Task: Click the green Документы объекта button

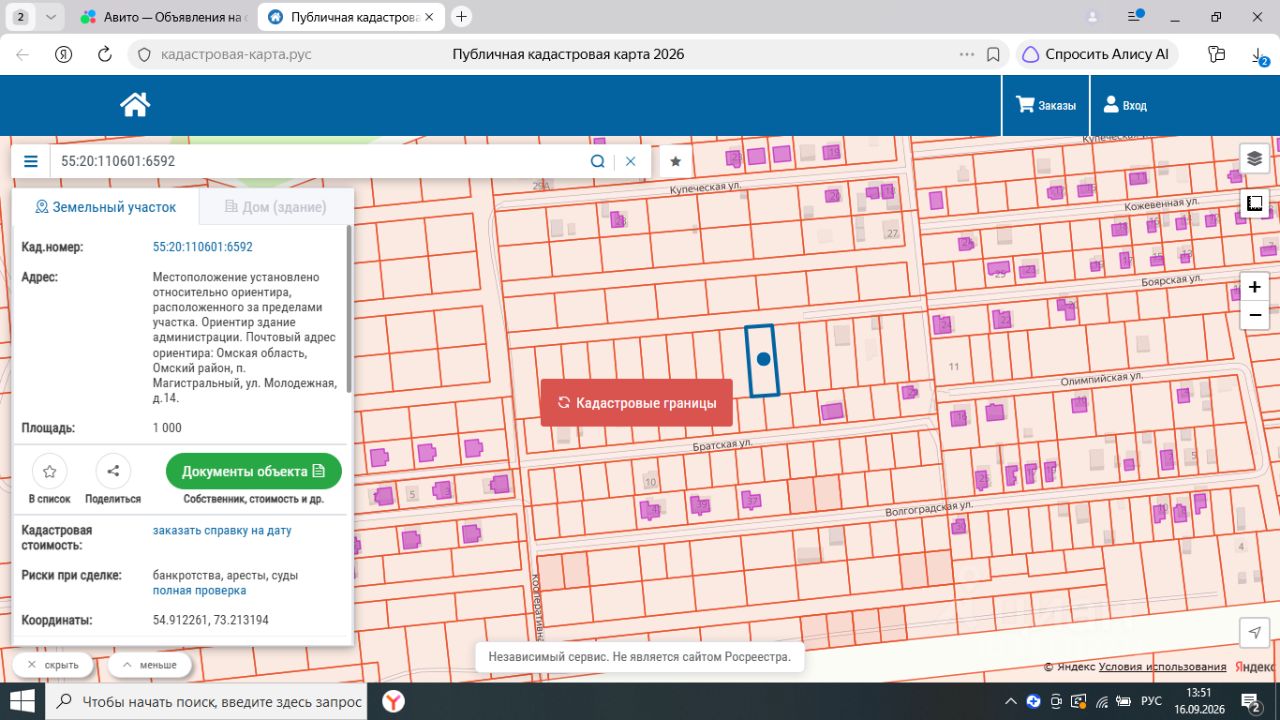Action: [x=254, y=471]
